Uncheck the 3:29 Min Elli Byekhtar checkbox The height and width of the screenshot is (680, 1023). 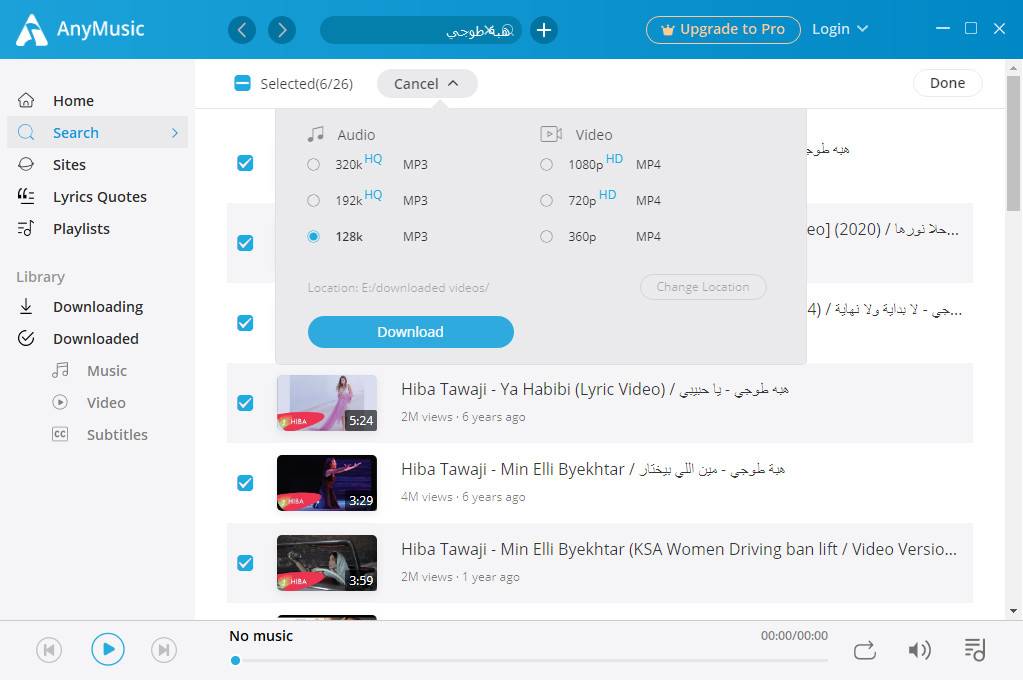coord(245,483)
